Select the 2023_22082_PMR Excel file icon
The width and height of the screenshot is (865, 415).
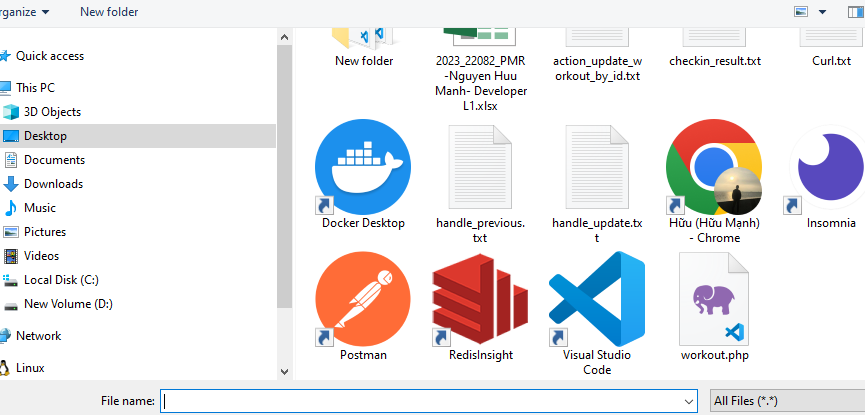tap(480, 36)
